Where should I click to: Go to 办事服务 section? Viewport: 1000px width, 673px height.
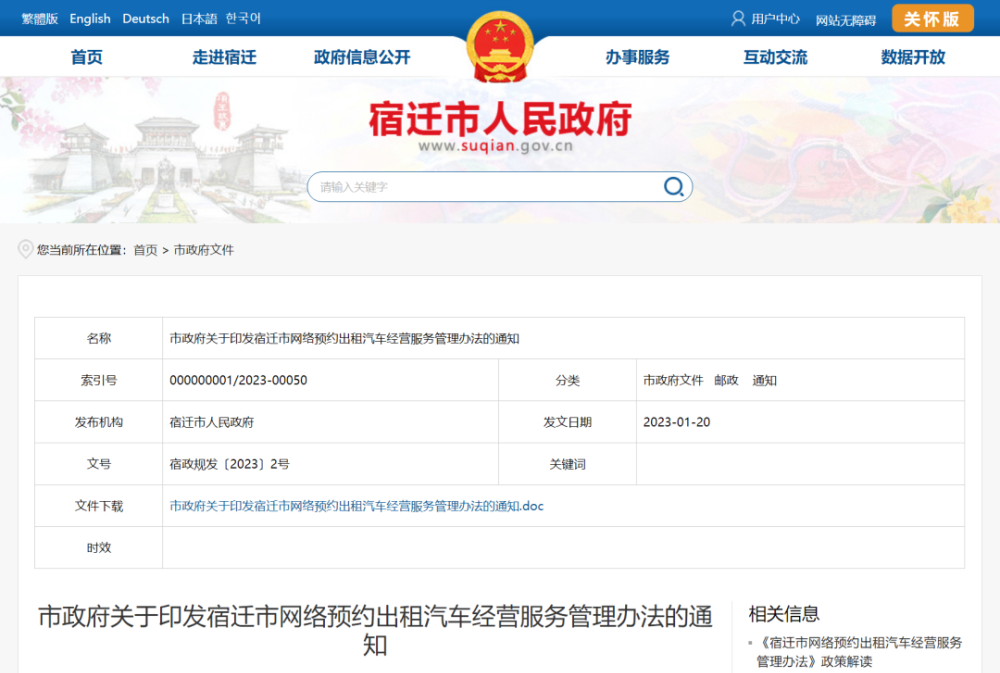[637, 58]
